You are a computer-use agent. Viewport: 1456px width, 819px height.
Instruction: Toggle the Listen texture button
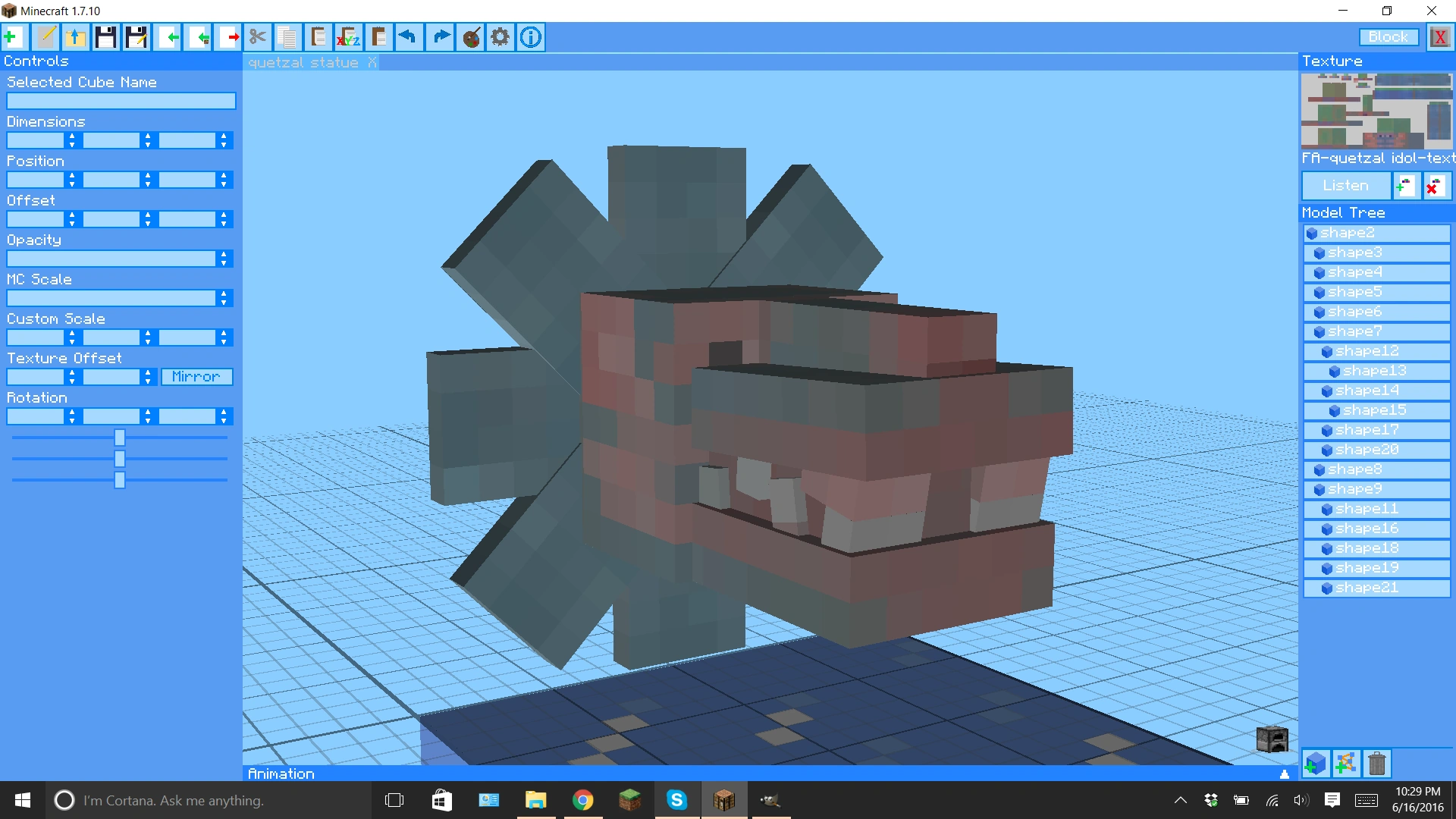point(1345,186)
